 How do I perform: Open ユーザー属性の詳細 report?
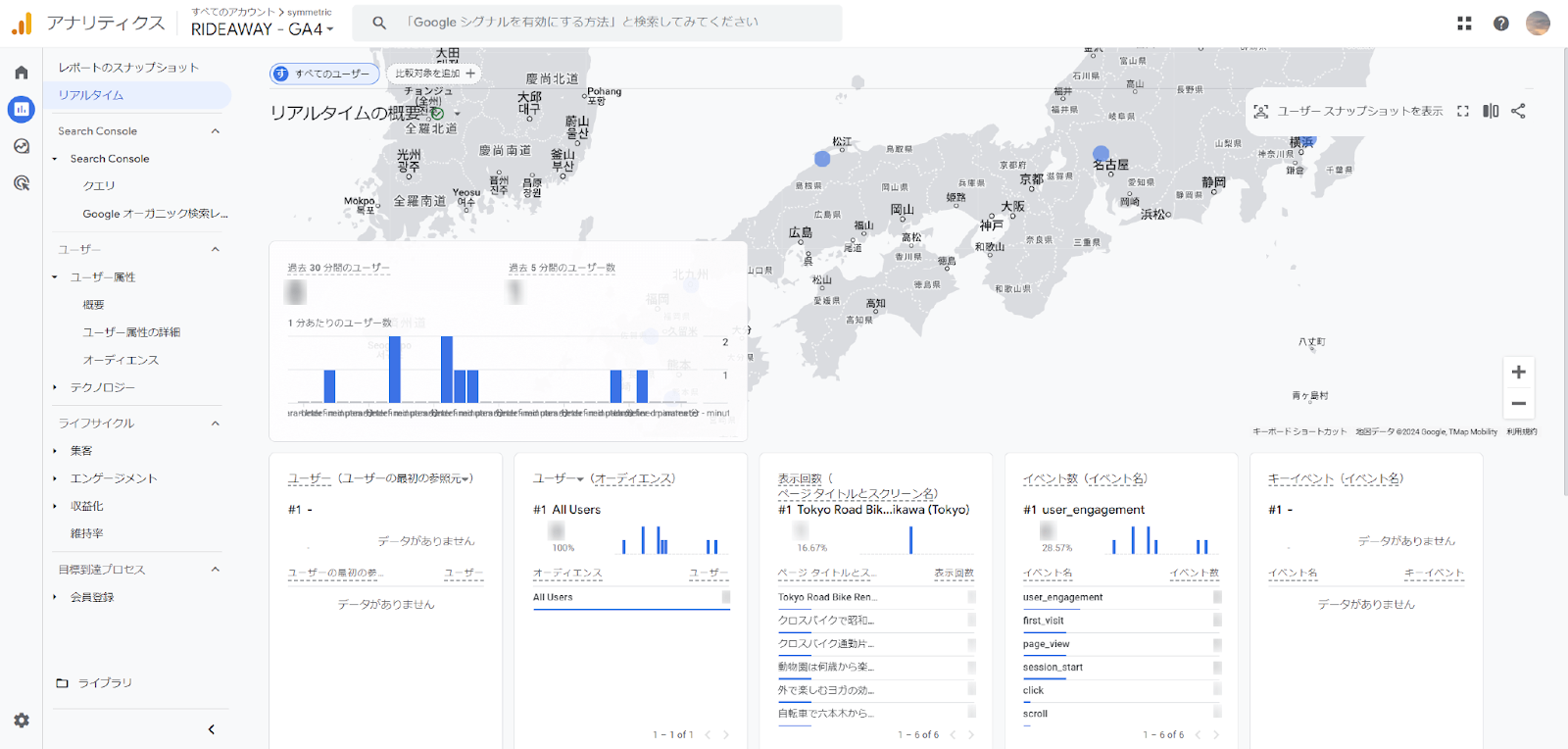point(131,332)
